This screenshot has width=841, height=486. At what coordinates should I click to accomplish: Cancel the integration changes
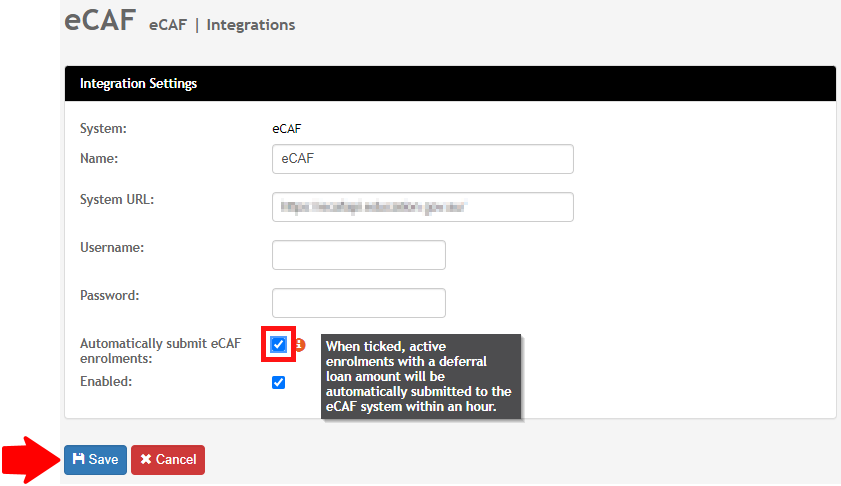point(168,460)
